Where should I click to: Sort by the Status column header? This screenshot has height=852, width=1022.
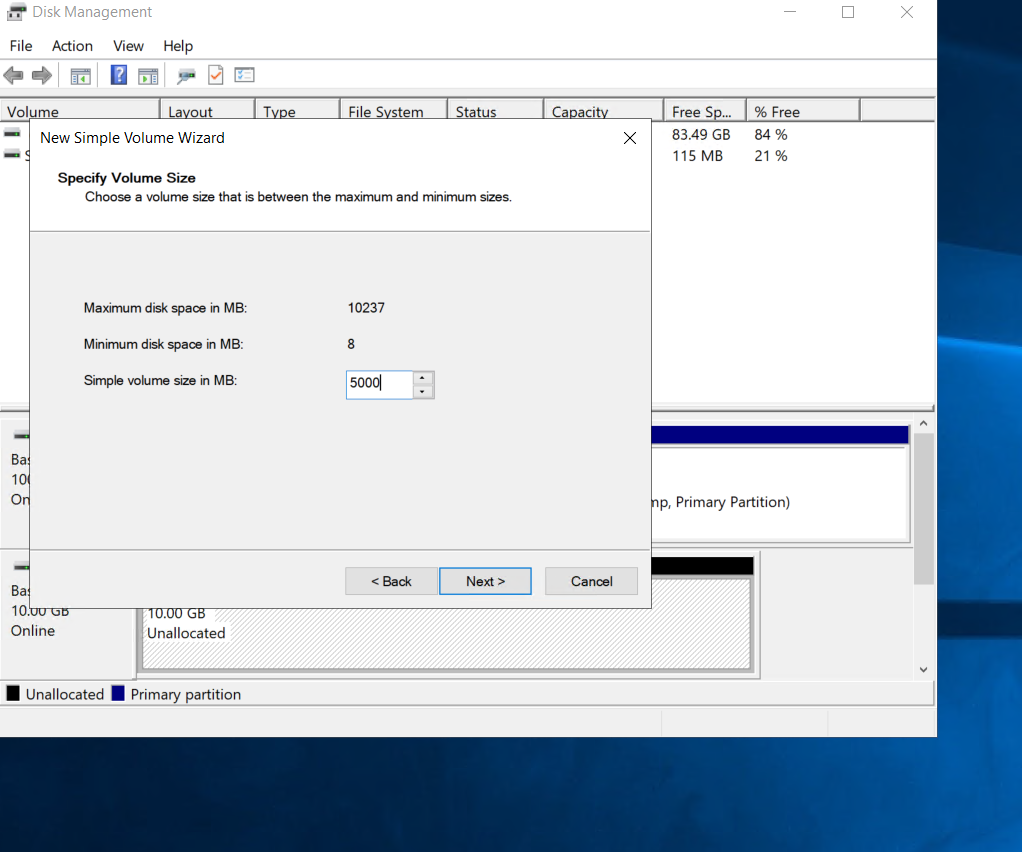click(x=495, y=111)
